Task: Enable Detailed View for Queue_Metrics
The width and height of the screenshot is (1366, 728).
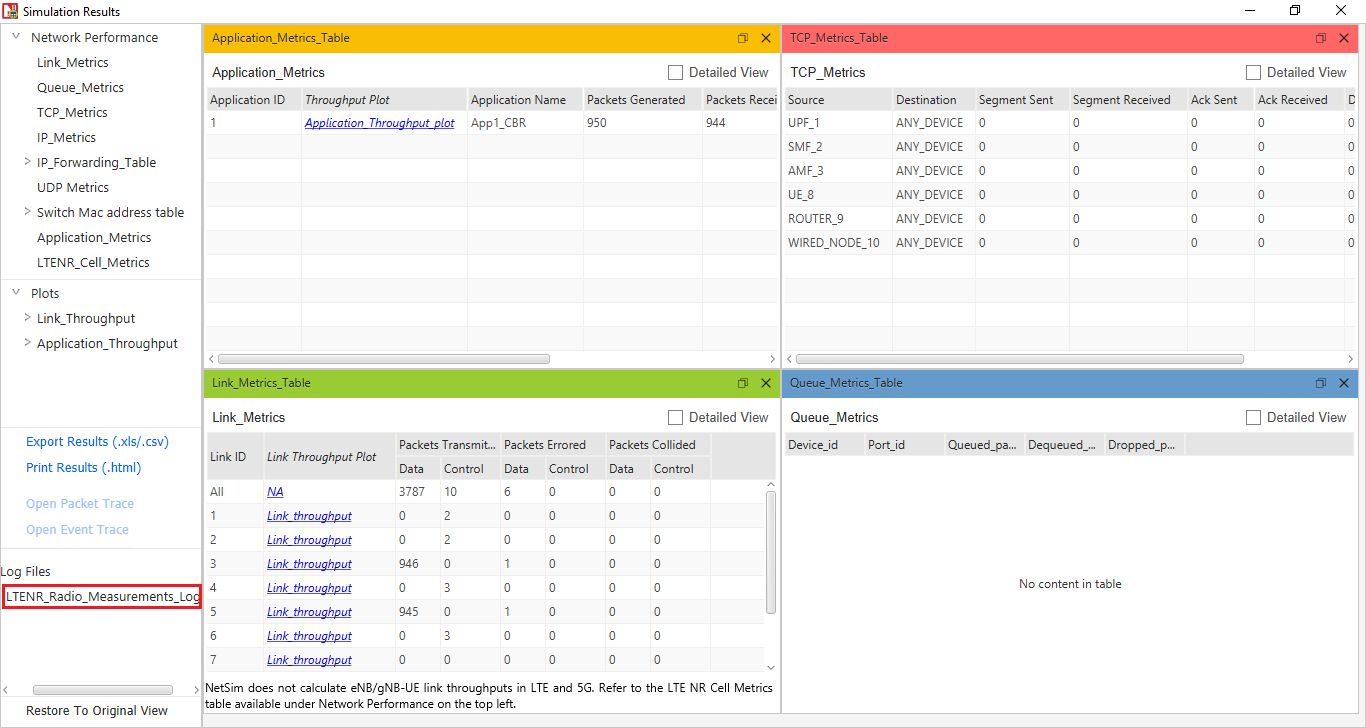Action: pos(1253,417)
